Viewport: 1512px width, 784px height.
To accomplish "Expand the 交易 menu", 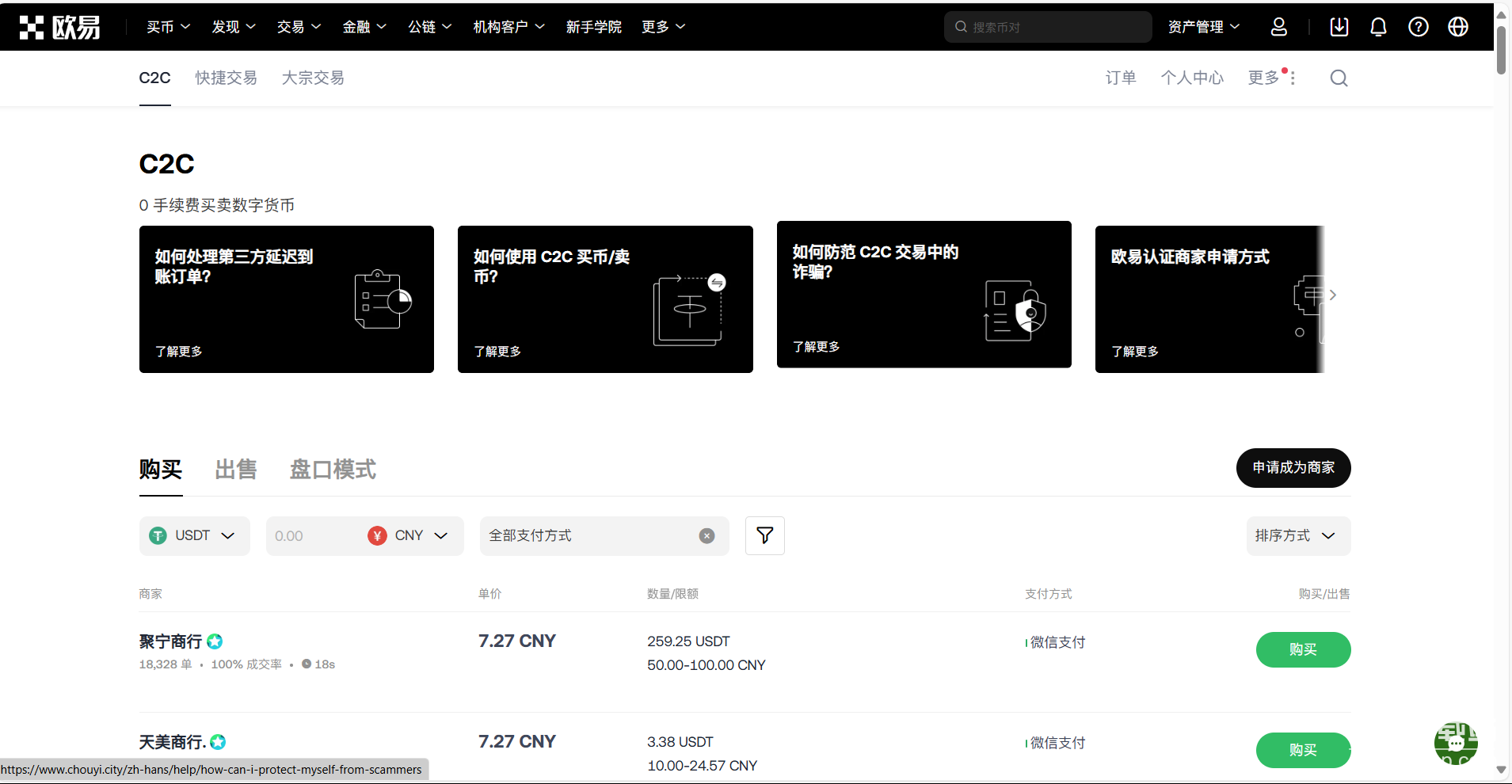I will (x=299, y=27).
